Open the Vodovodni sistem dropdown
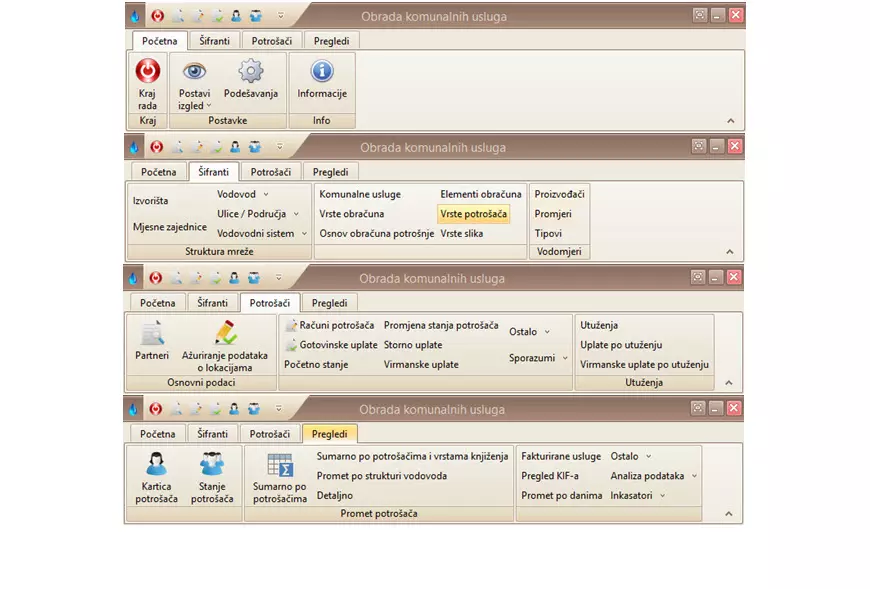Viewport: 870px width, 589px height. (x=262, y=233)
